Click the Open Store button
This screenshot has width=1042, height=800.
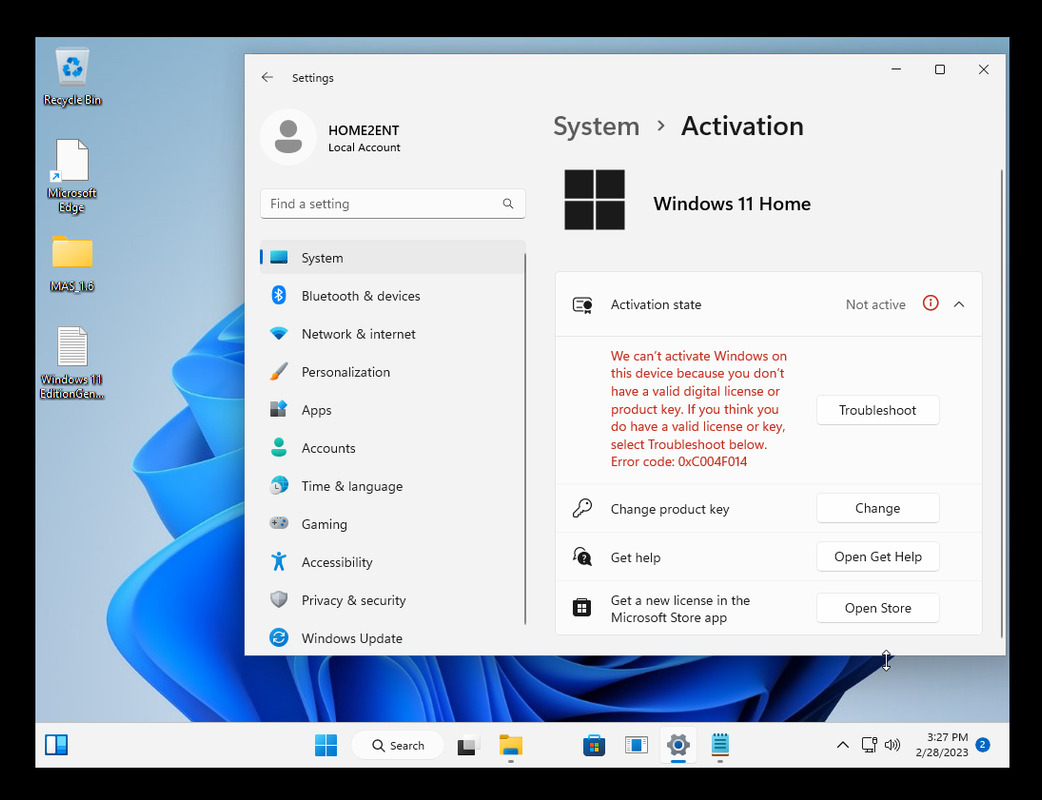pyautogui.click(x=877, y=608)
